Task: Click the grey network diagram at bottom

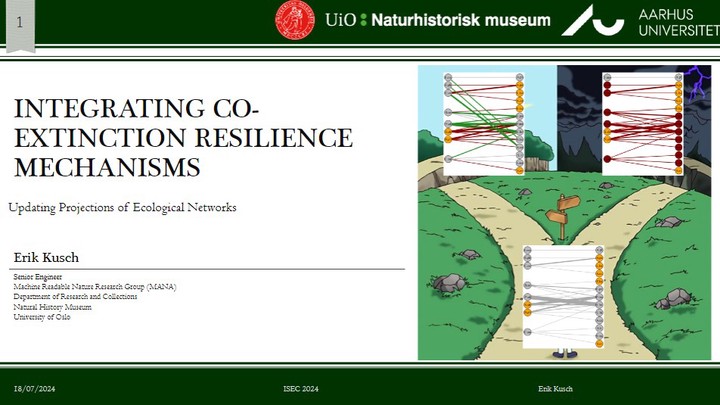Action: [x=563, y=296]
